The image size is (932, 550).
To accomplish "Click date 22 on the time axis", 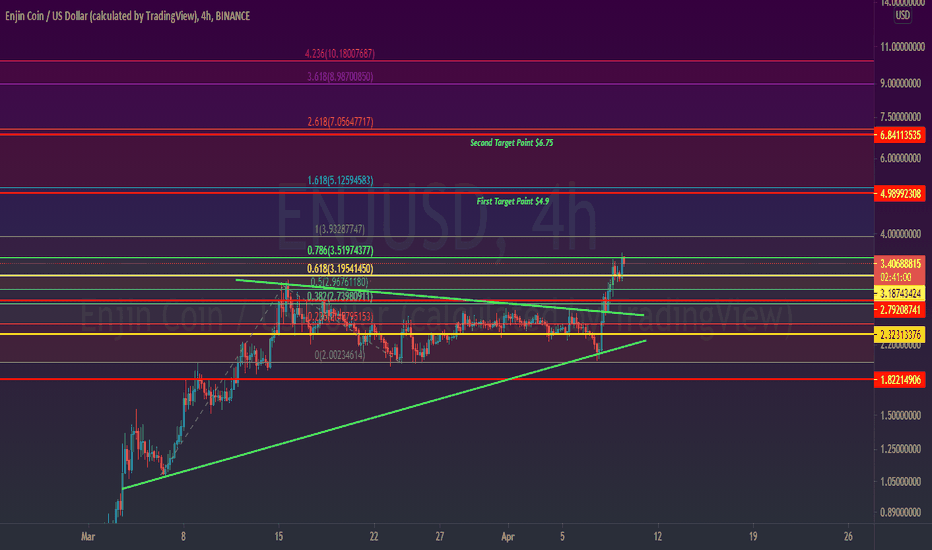I will pyautogui.click(x=374, y=536).
